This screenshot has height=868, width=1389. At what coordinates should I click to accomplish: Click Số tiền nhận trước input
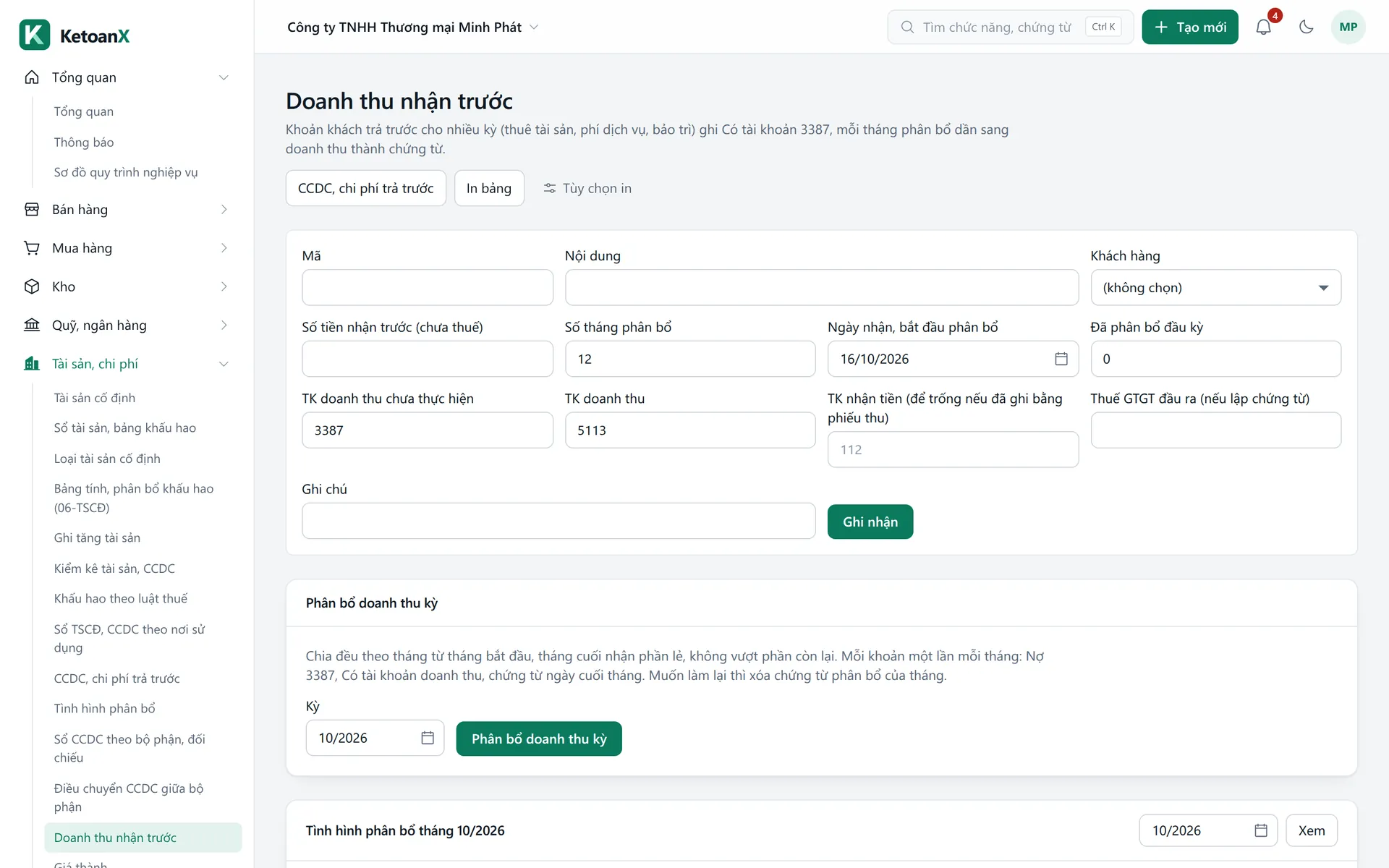coord(428,359)
